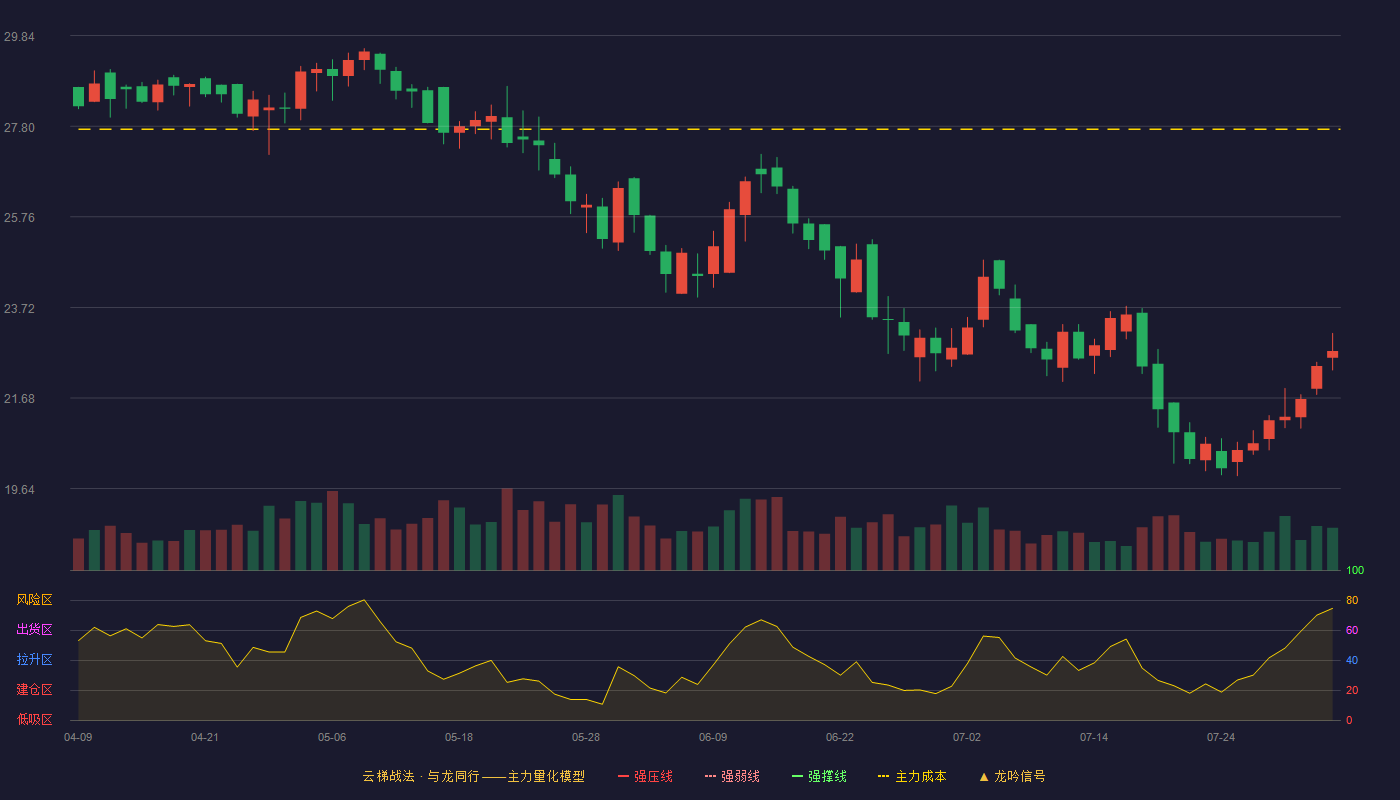Viewport: 1400px width, 800px height.
Task: Click the 05-18 date label
Action: (459, 737)
